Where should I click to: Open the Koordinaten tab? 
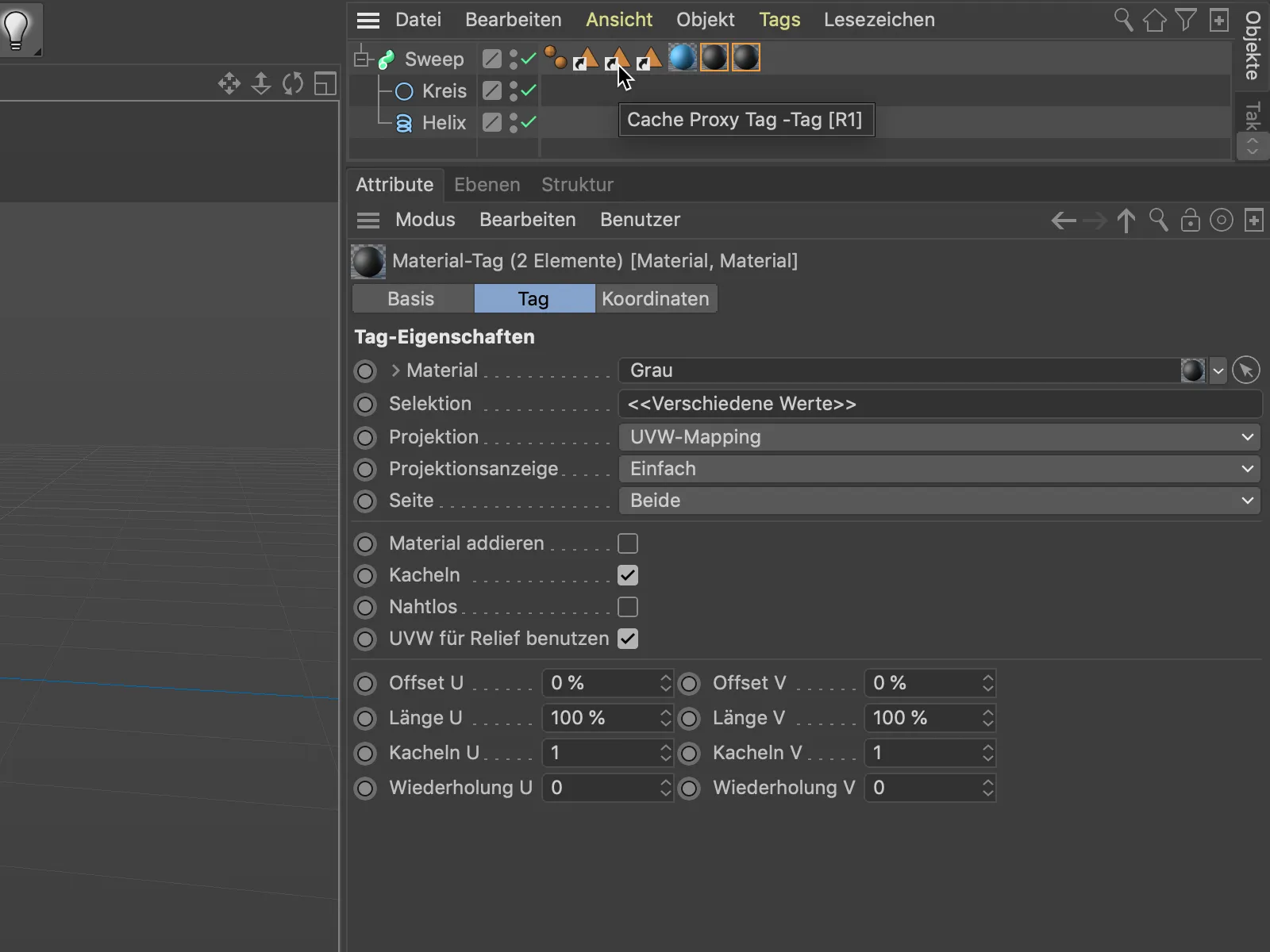[656, 299]
